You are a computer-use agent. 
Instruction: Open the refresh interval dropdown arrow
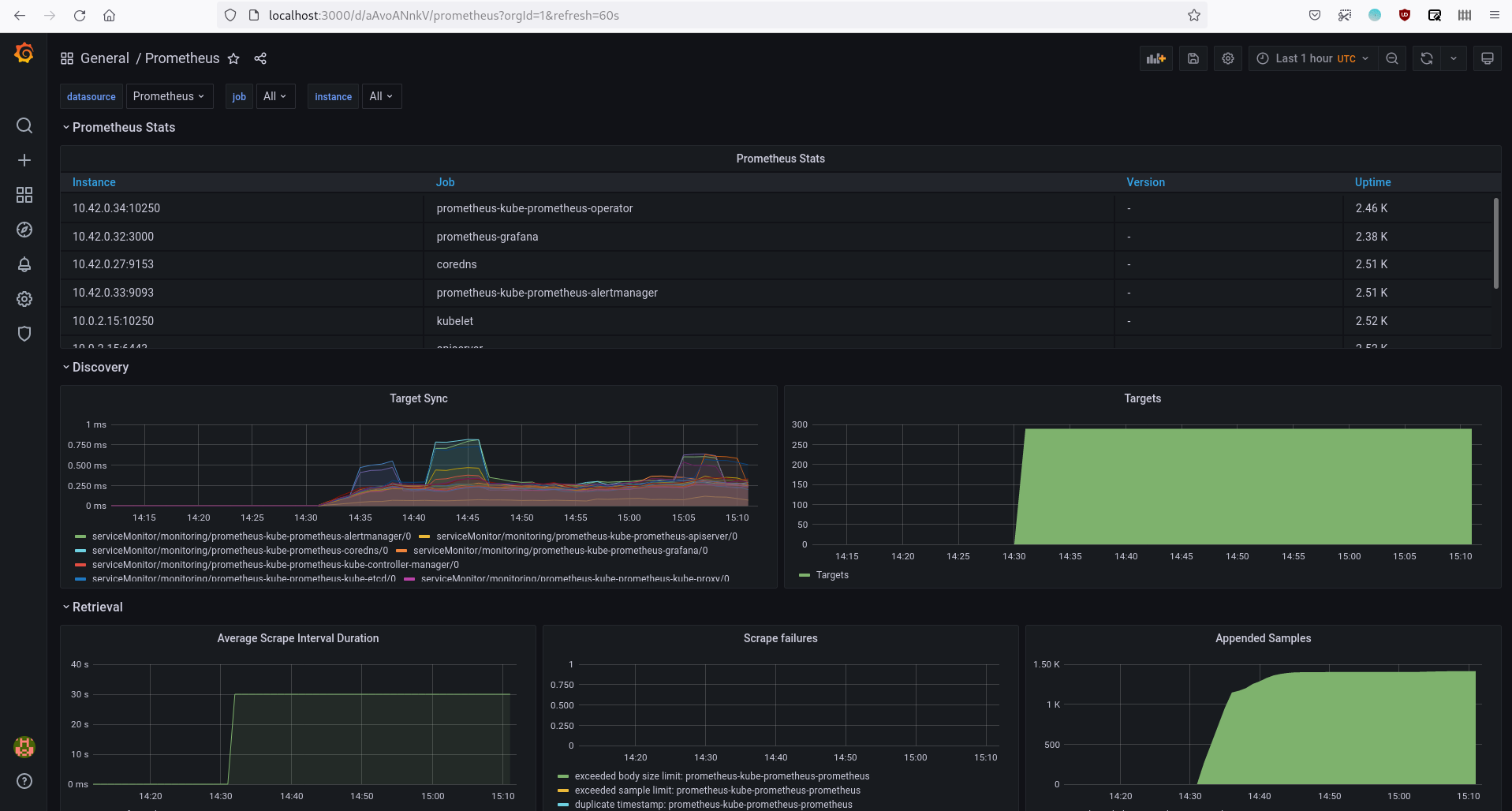point(1454,58)
